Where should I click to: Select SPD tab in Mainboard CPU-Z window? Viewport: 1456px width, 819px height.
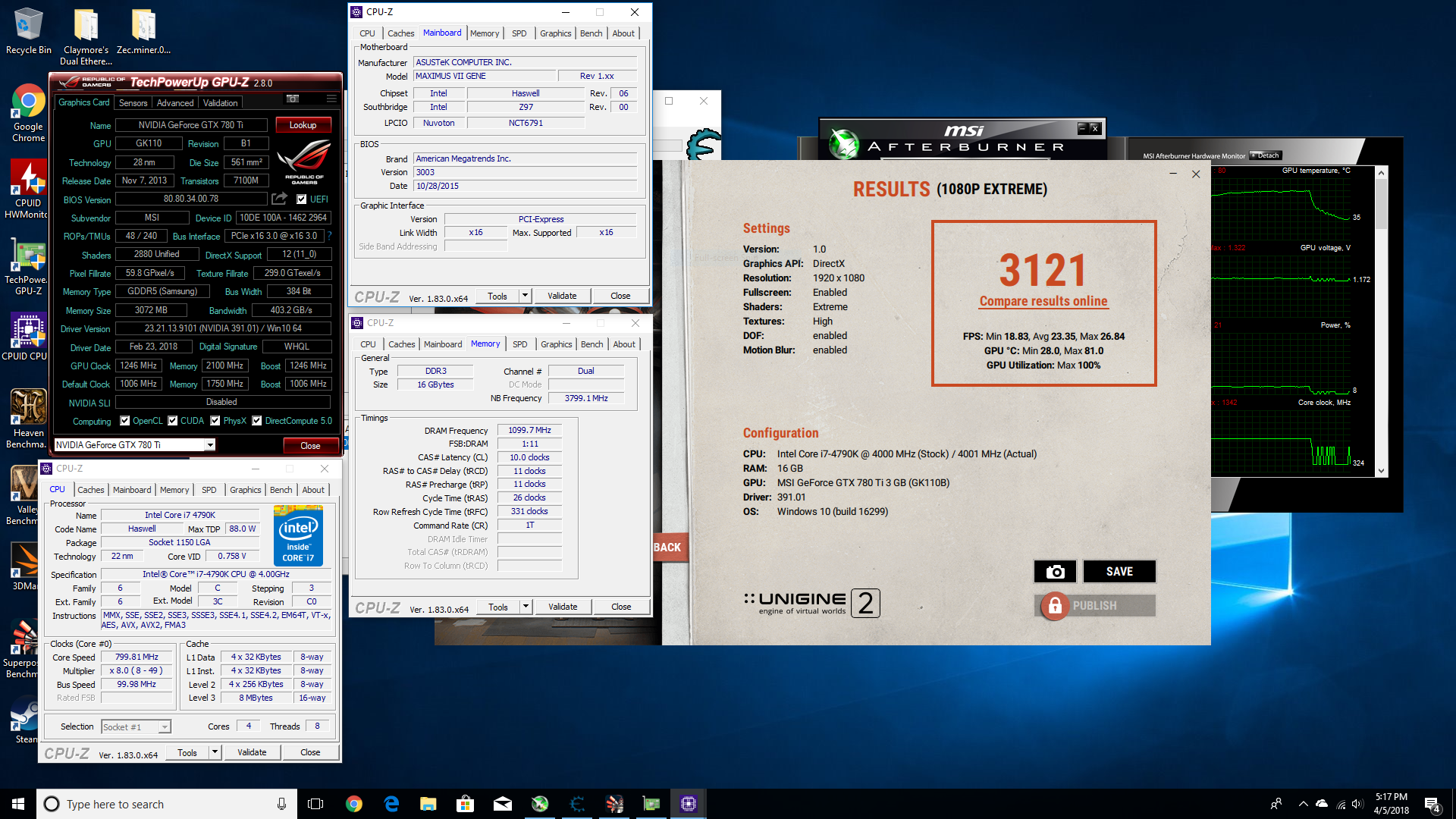pos(519,33)
